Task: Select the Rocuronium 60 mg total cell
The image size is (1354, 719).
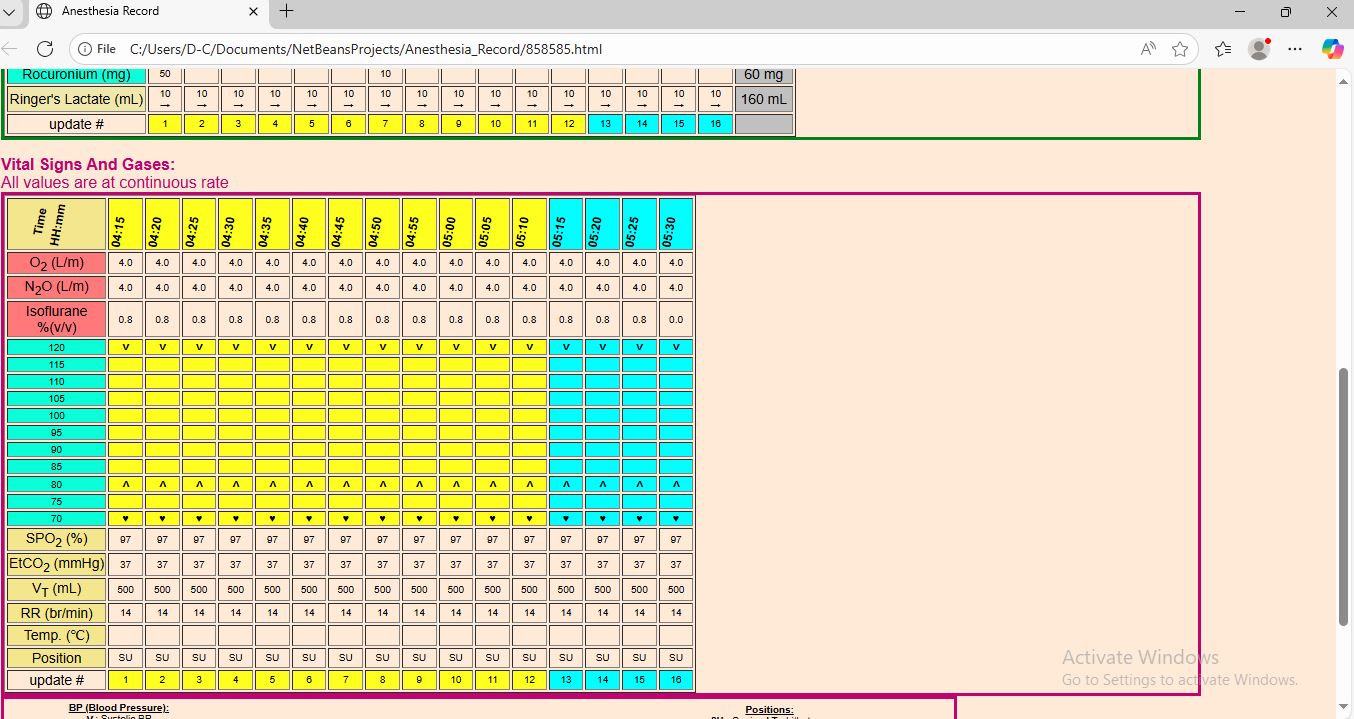Action: click(x=764, y=75)
